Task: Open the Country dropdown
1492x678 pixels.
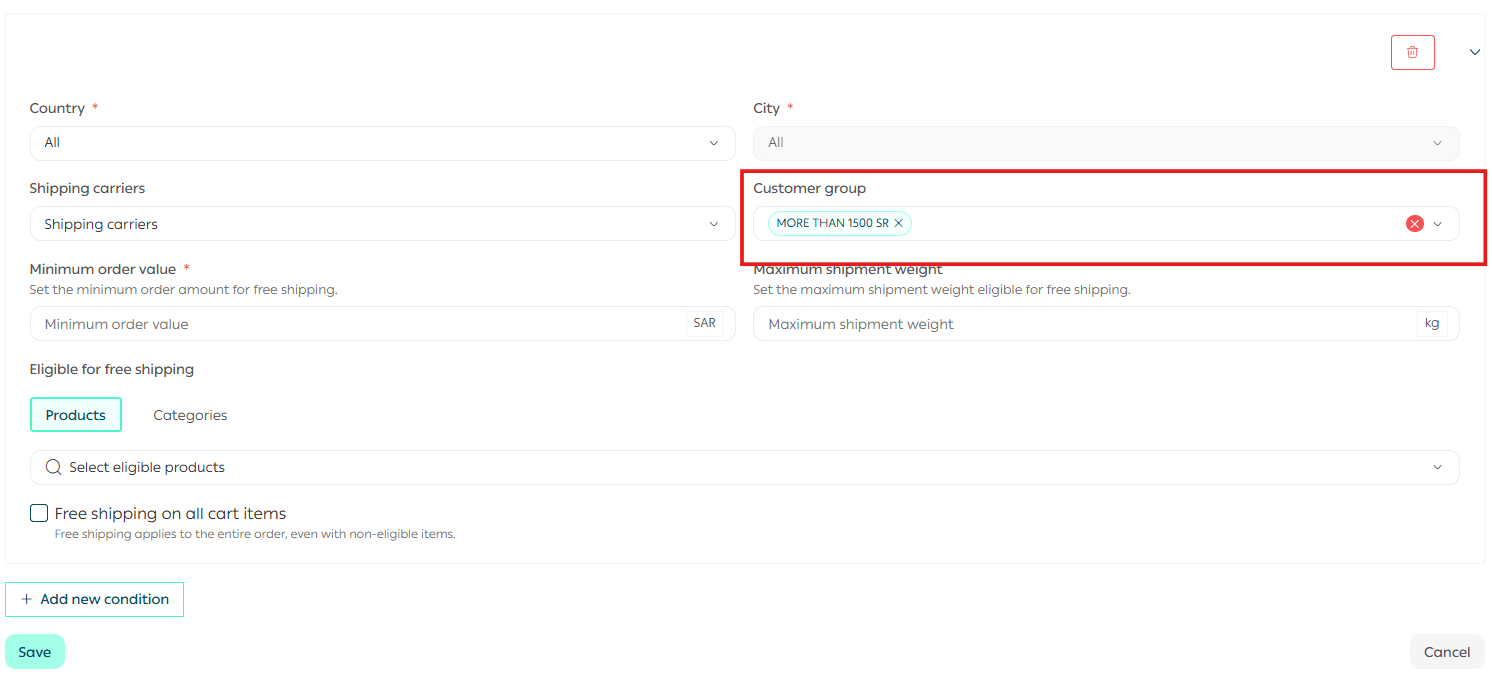Action: click(x=382, y=143)
